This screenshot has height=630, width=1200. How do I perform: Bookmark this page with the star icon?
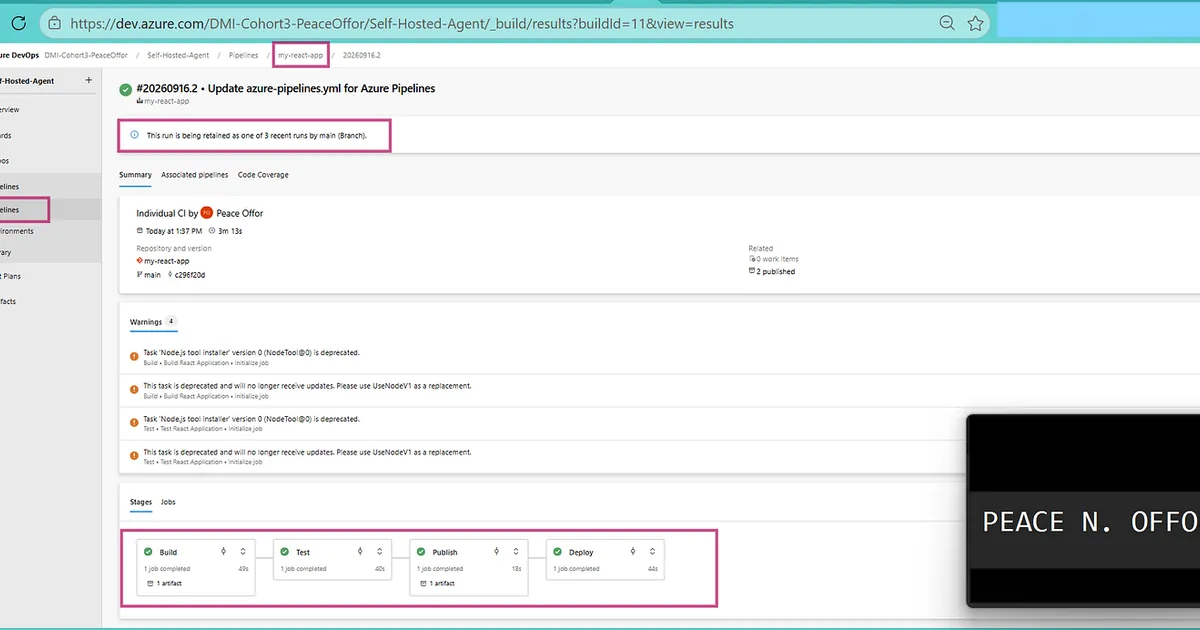pos(977,22)
